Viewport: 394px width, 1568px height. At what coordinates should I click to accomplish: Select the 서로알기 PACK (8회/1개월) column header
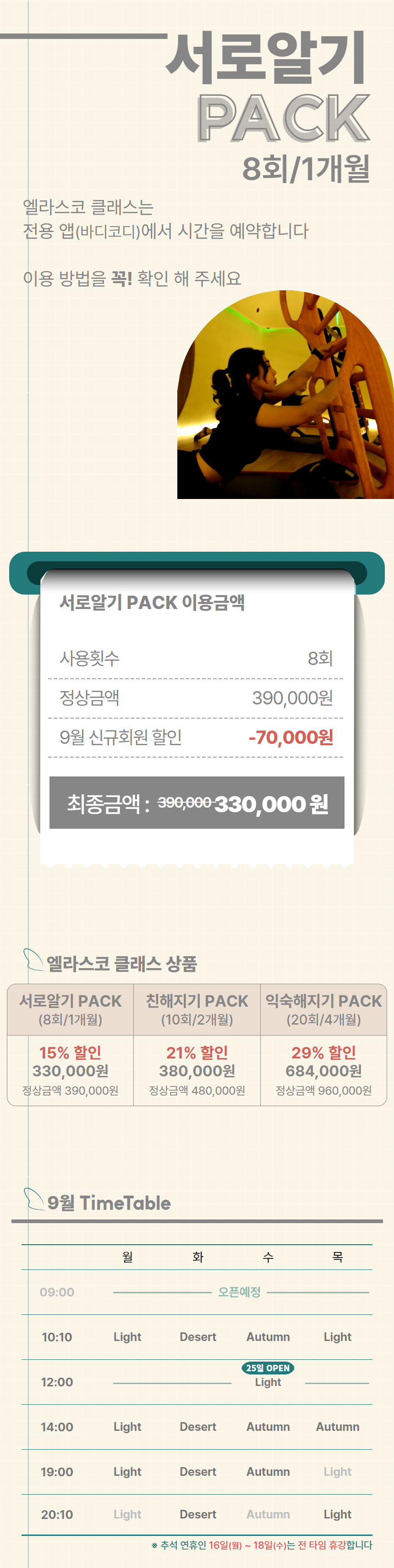(x=71, y=1009)
